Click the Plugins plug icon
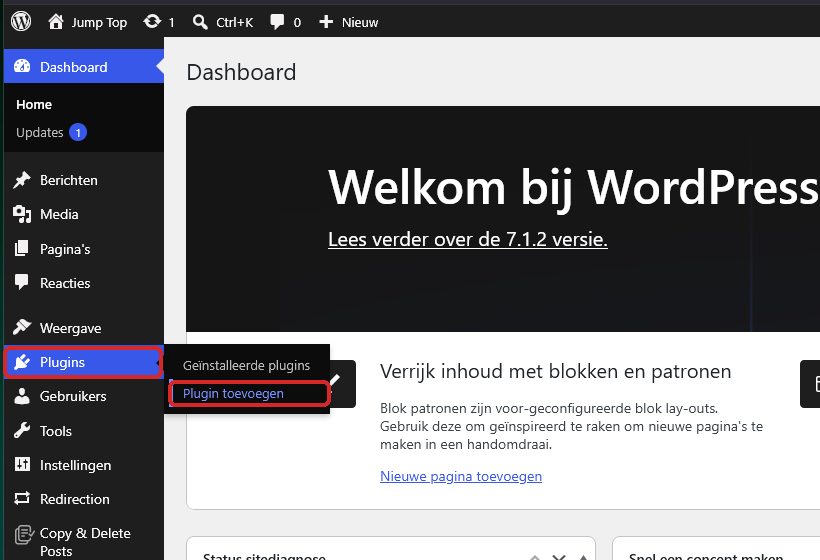 pyautogui.click(x=22, y=362)
